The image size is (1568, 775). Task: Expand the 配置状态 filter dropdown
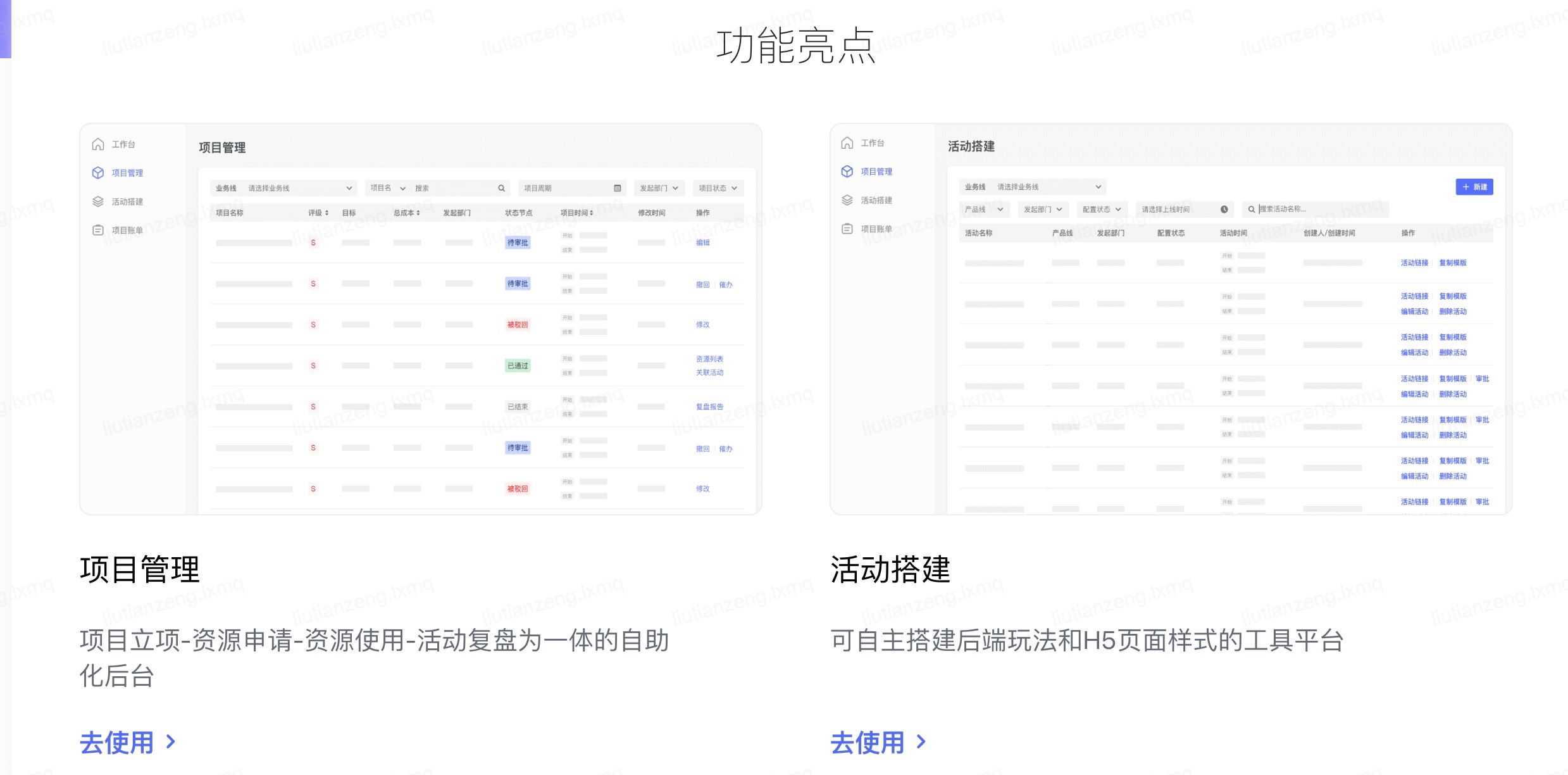point(1102,210)
